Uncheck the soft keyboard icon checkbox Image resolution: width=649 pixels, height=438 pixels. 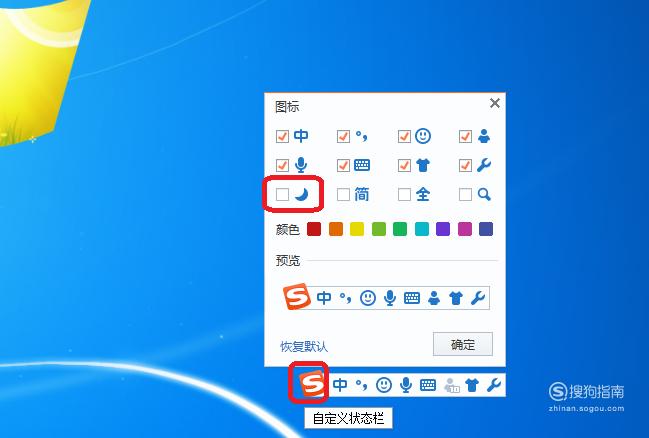(x=343, y=165)
